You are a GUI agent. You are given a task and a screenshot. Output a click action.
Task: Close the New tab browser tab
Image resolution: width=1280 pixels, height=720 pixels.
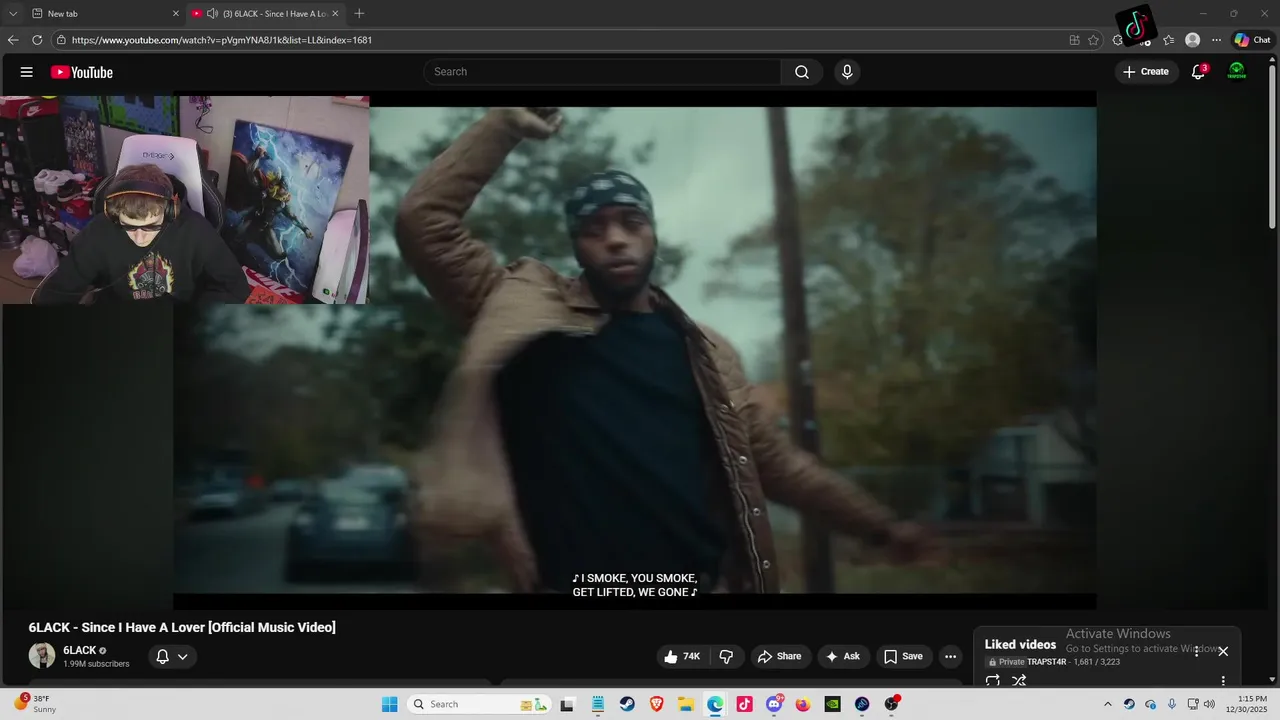(x=176, y=14)
